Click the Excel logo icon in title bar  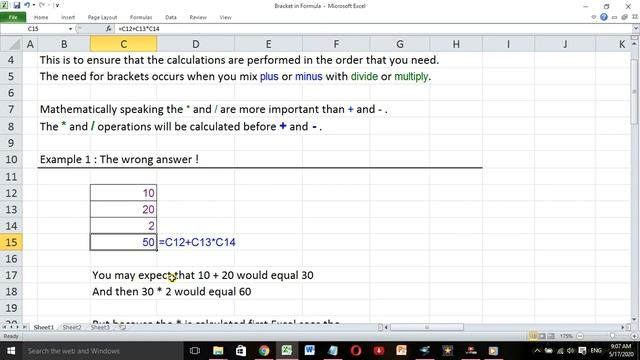pos(4,5)
